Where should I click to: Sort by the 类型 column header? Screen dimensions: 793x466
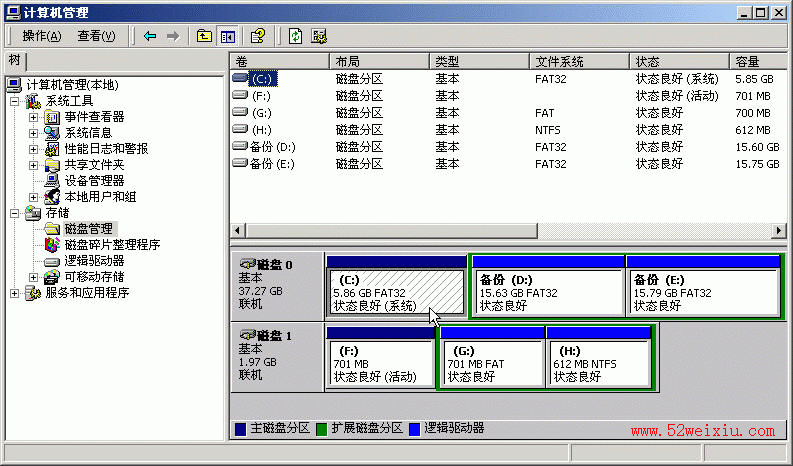coord(479,61)
